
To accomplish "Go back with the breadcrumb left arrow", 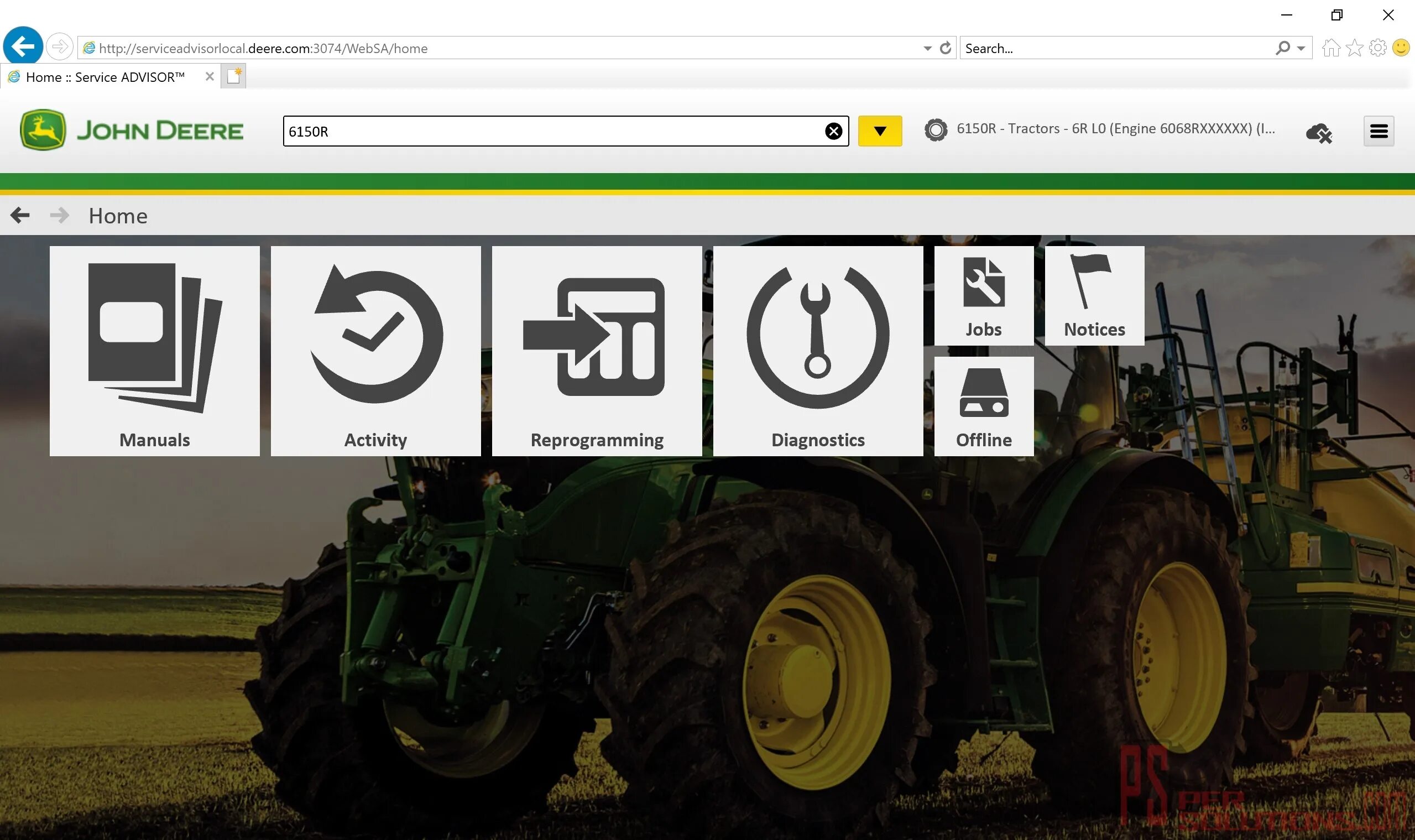I will tap(20, 215).
